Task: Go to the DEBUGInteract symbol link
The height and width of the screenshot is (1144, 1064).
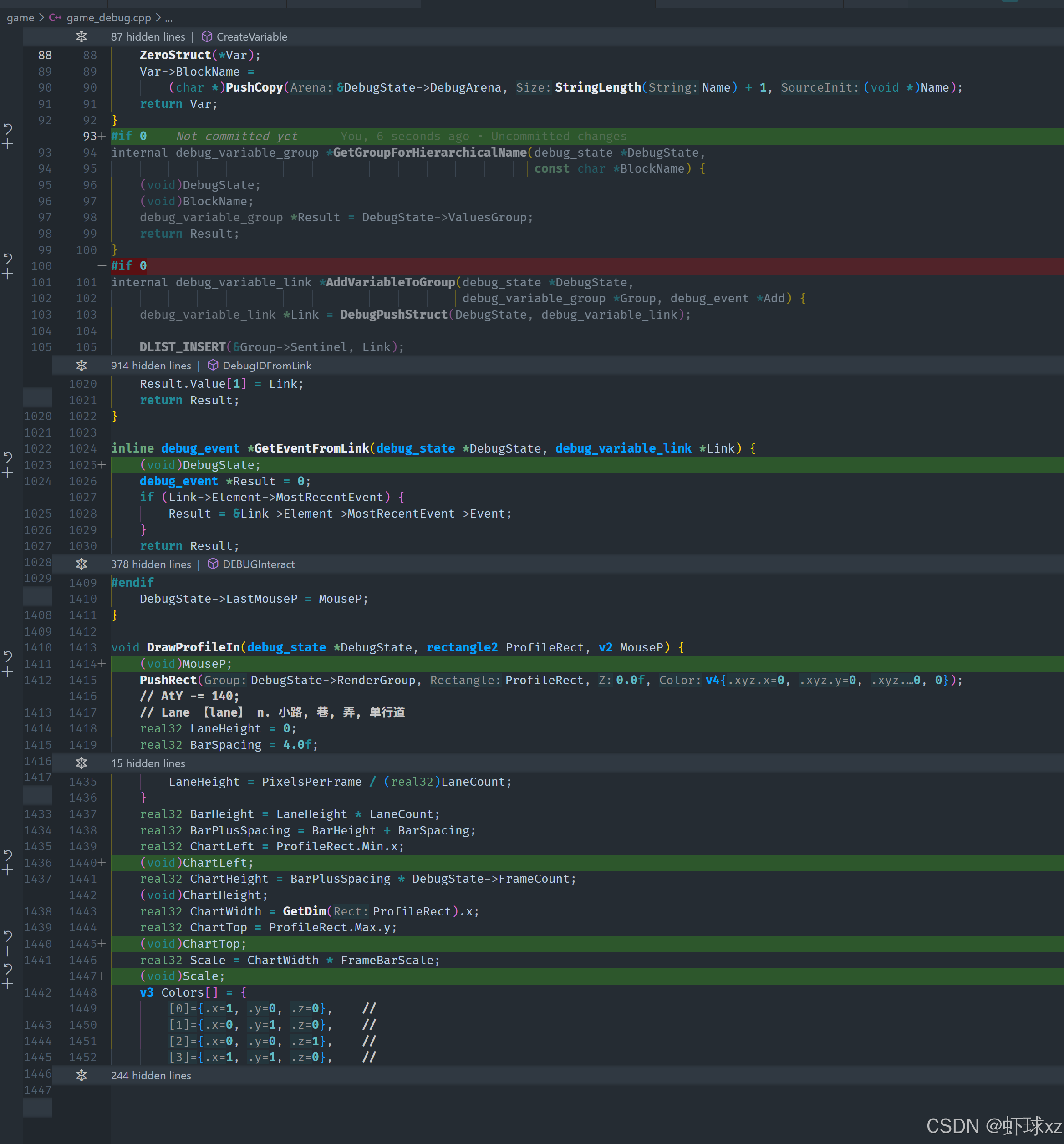Action: (259, 564)
